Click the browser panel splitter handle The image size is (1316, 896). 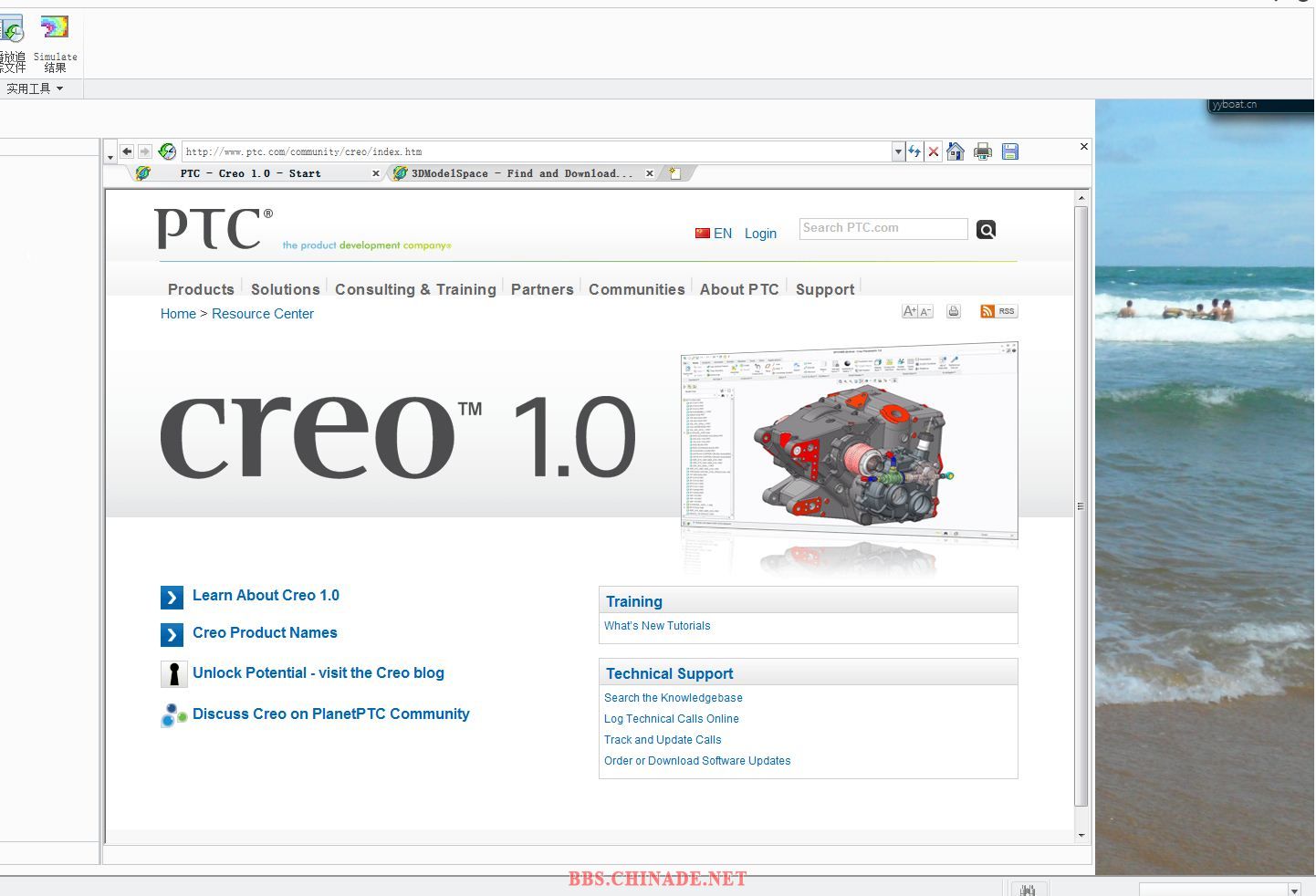[102, 500]
